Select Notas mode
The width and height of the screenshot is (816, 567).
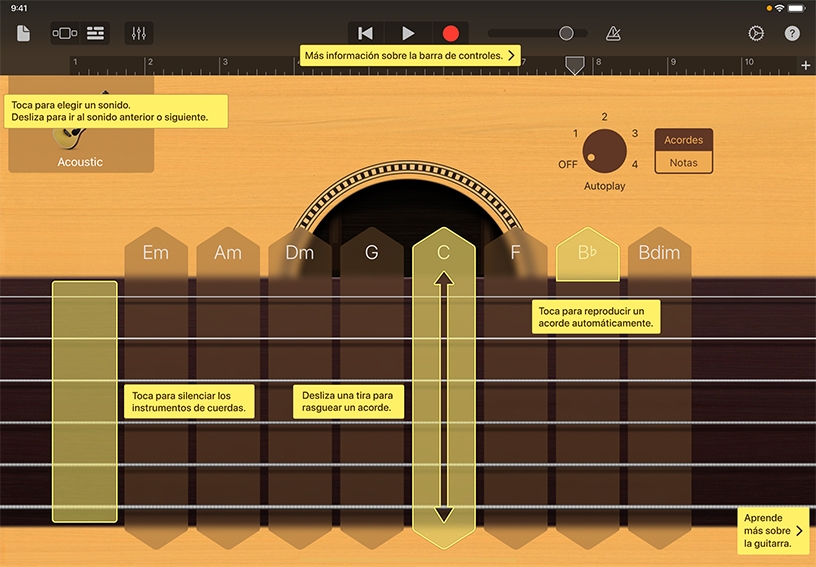click(683, 163)
